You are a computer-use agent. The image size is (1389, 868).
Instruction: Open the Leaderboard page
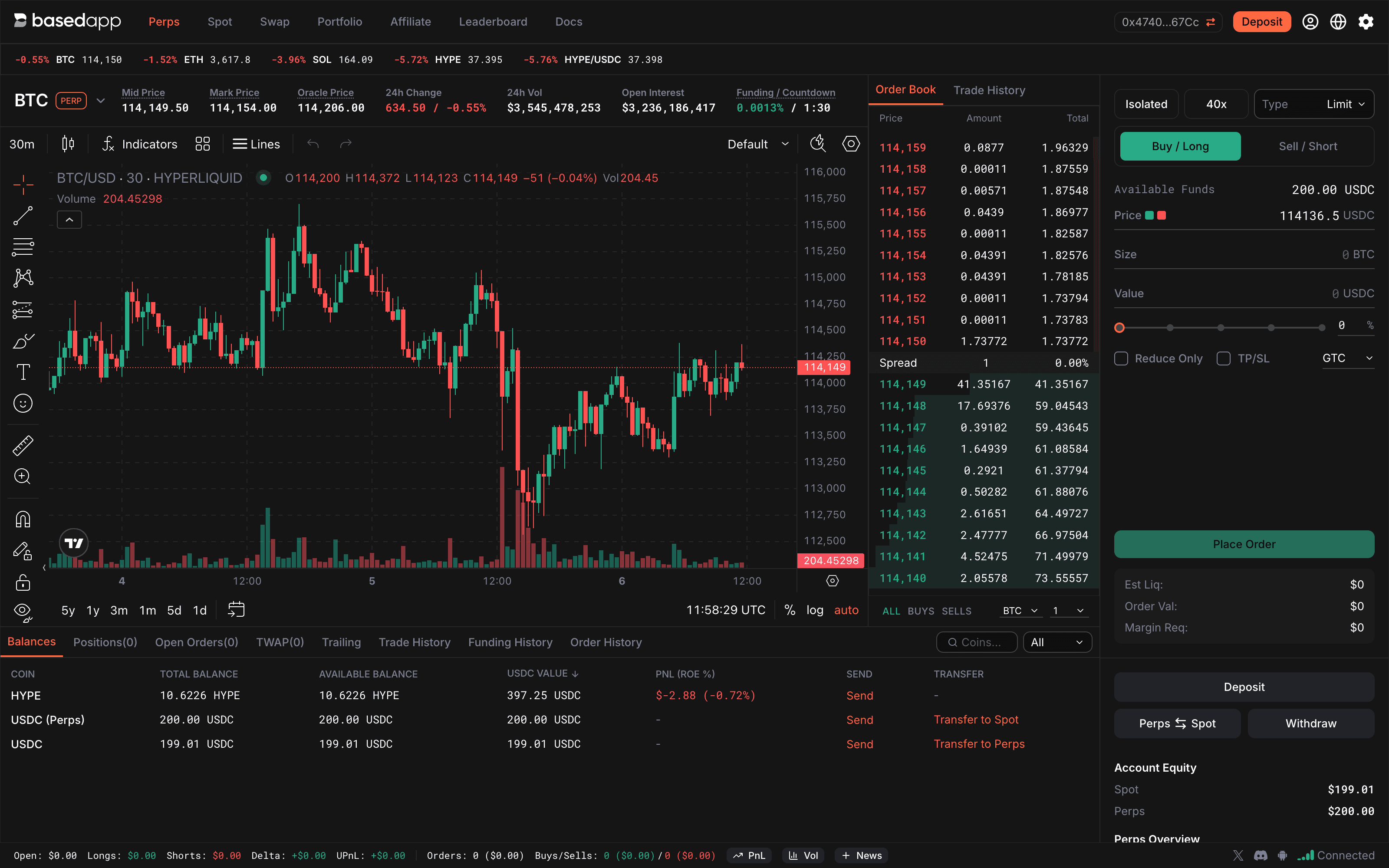tap(493, 22)
